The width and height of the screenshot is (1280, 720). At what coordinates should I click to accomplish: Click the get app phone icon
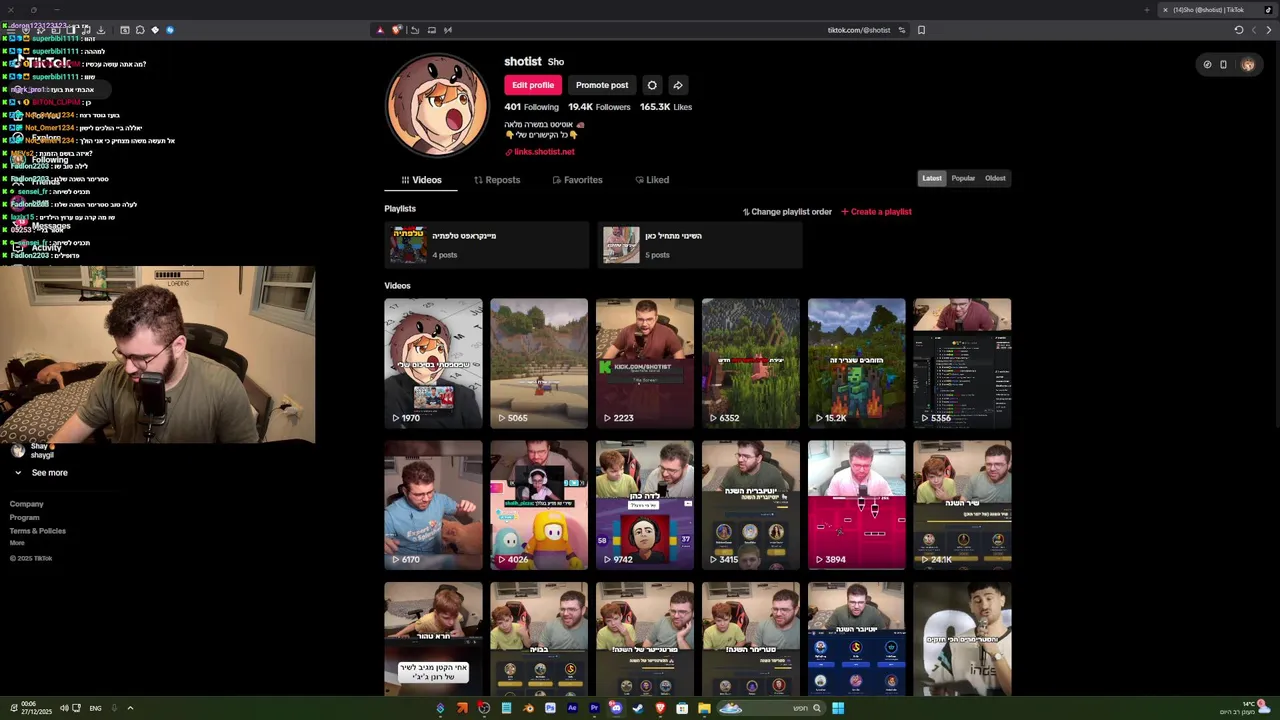pyautogui.click(x=1223, y=64)
